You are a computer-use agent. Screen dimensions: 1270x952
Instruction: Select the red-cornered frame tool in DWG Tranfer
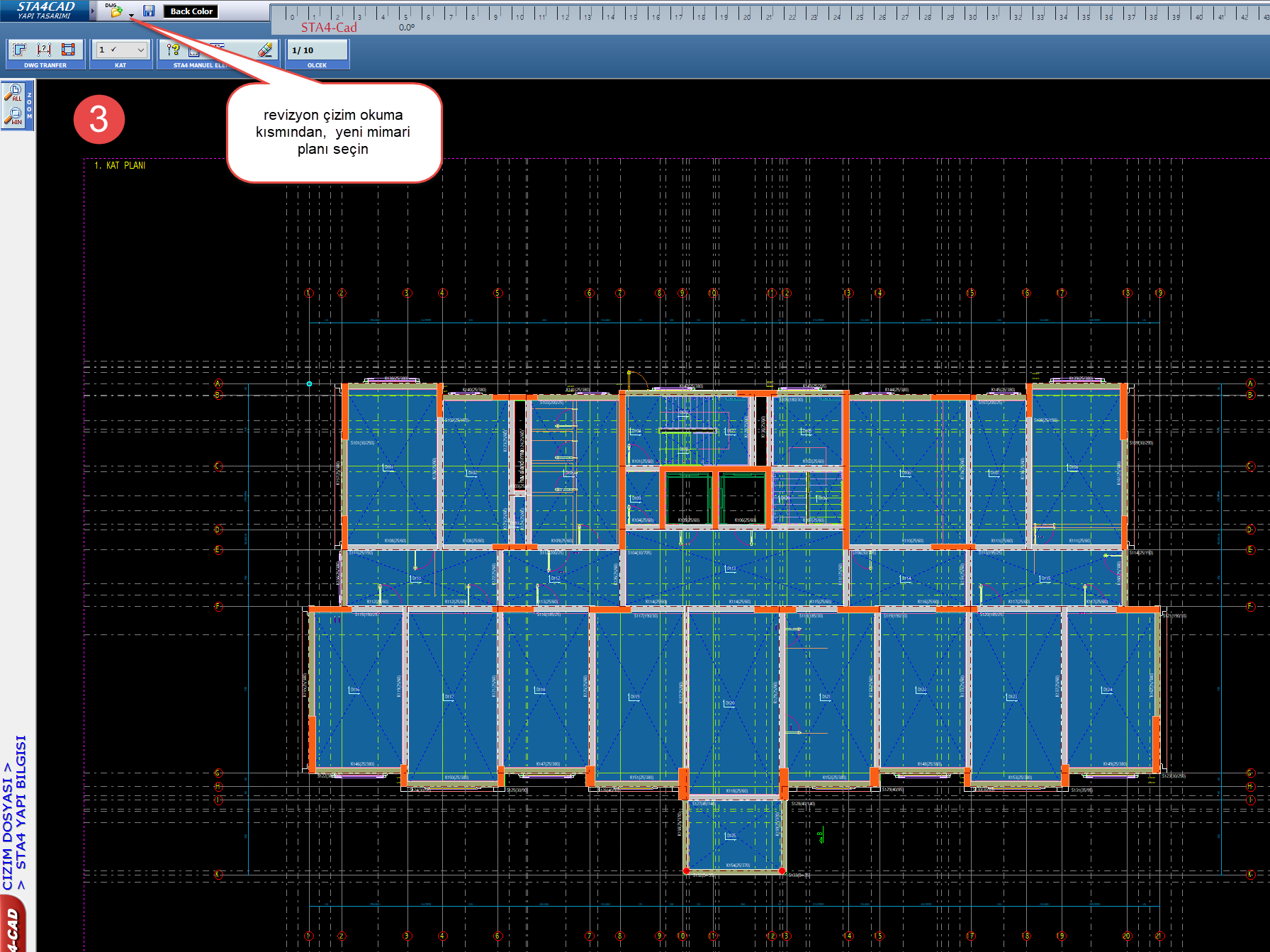[68, 50]
